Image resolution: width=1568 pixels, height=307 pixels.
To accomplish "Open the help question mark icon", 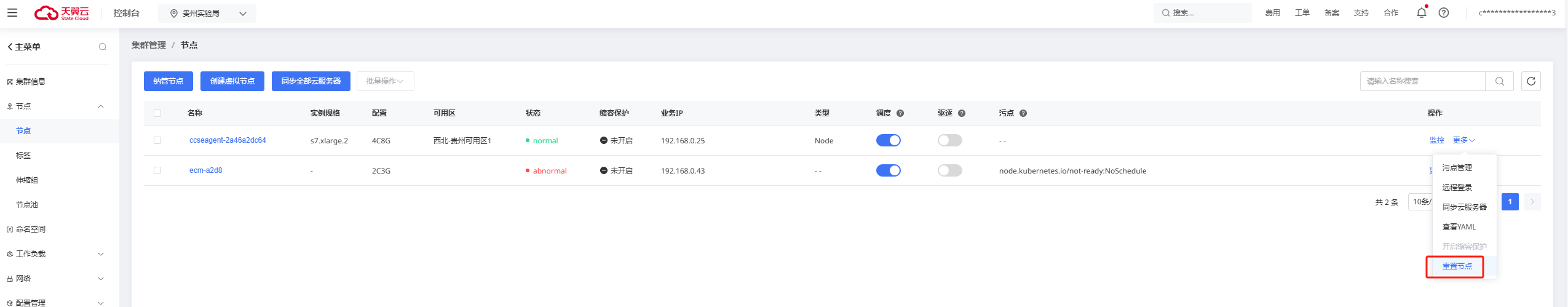I will pos(1444,13).
